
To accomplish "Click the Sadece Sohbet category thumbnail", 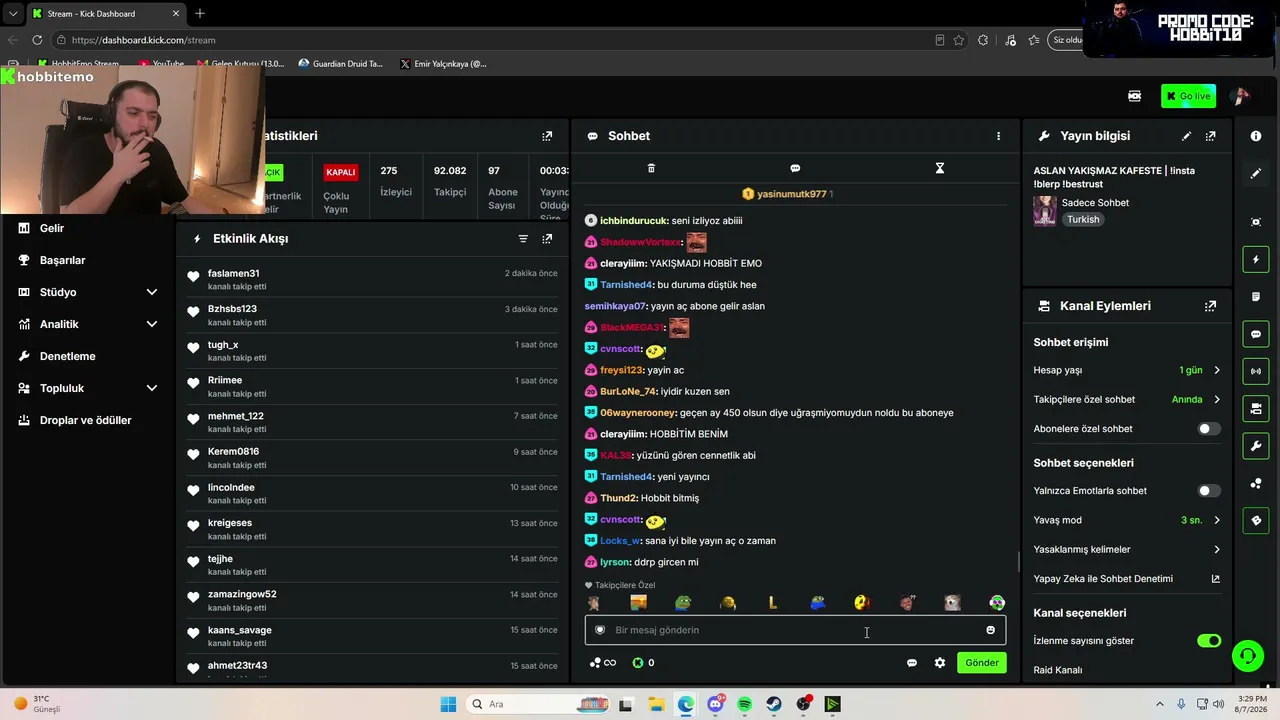I will click(1045, 211).
